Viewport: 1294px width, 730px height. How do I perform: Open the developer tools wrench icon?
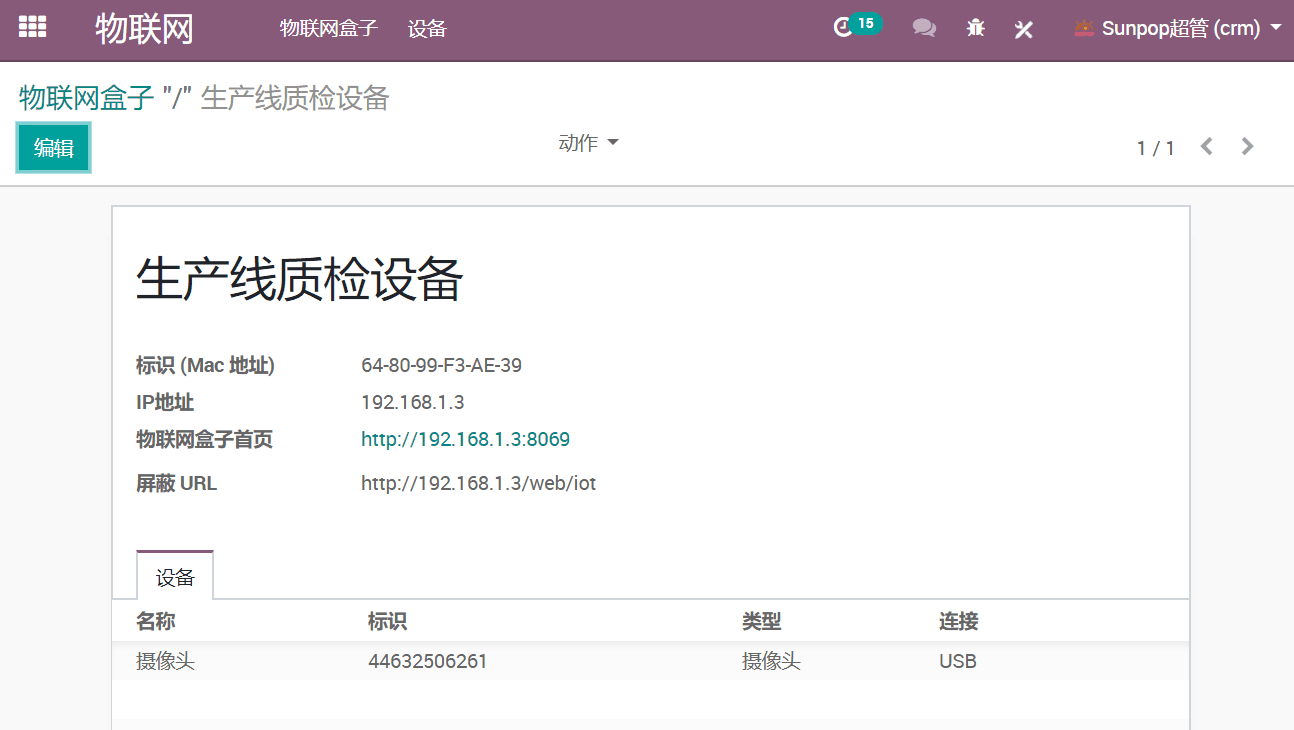(1023, 29)
